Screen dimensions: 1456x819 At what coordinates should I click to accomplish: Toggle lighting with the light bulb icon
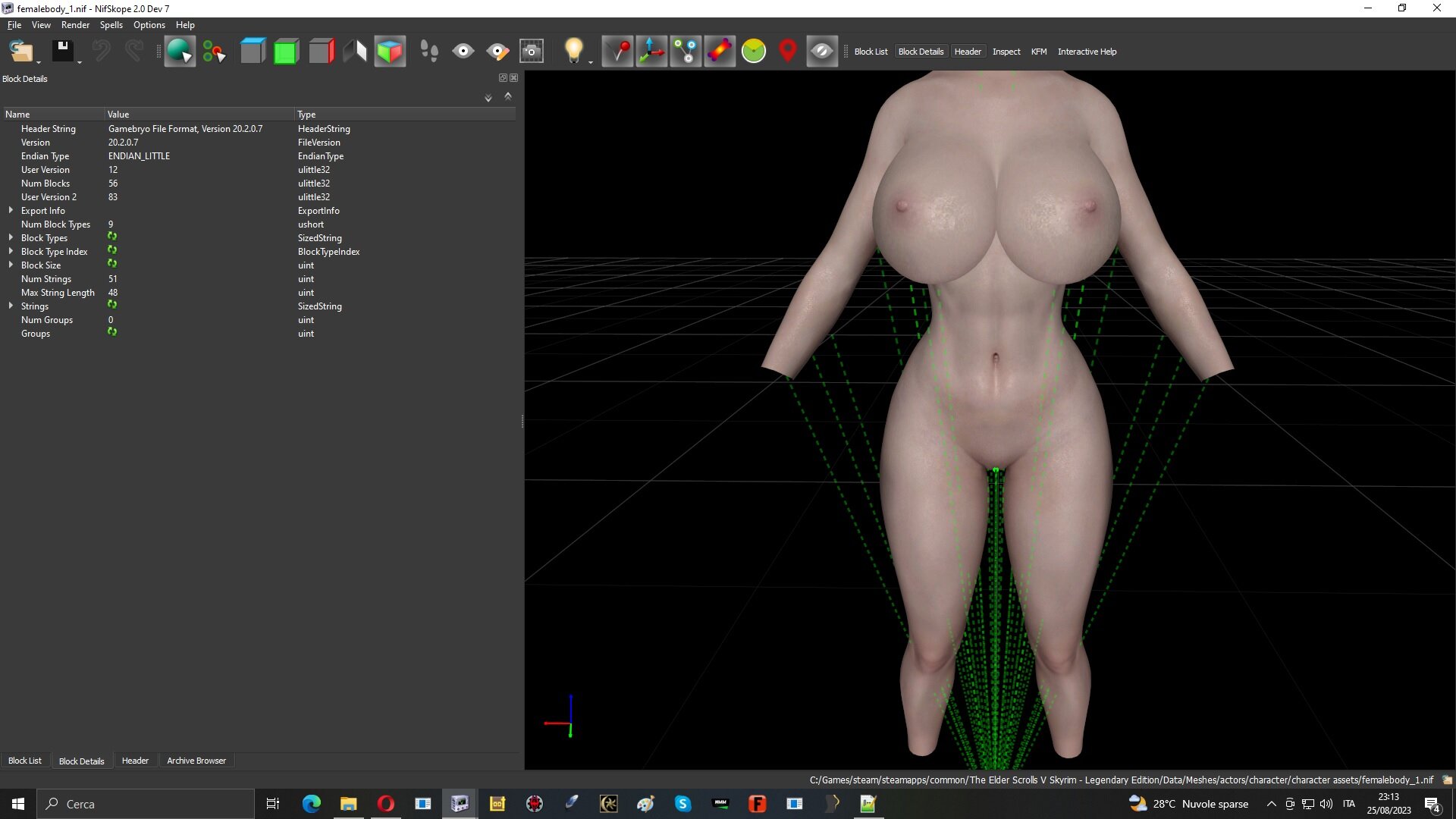[573, 52]
